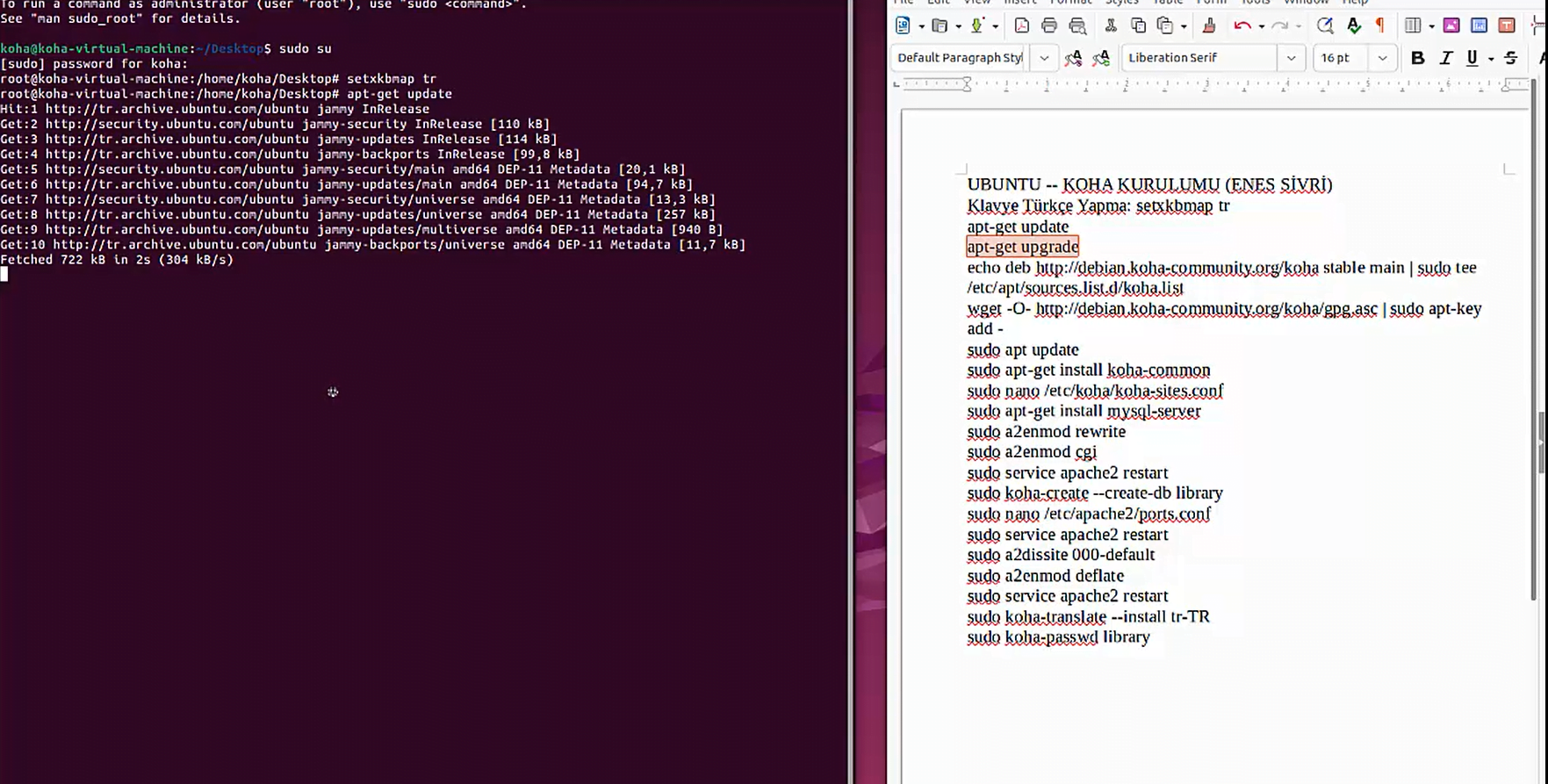1548x784 pixels.
Task: Expand the Underline style dropdown arrow
Action: tap(1490, 59)
